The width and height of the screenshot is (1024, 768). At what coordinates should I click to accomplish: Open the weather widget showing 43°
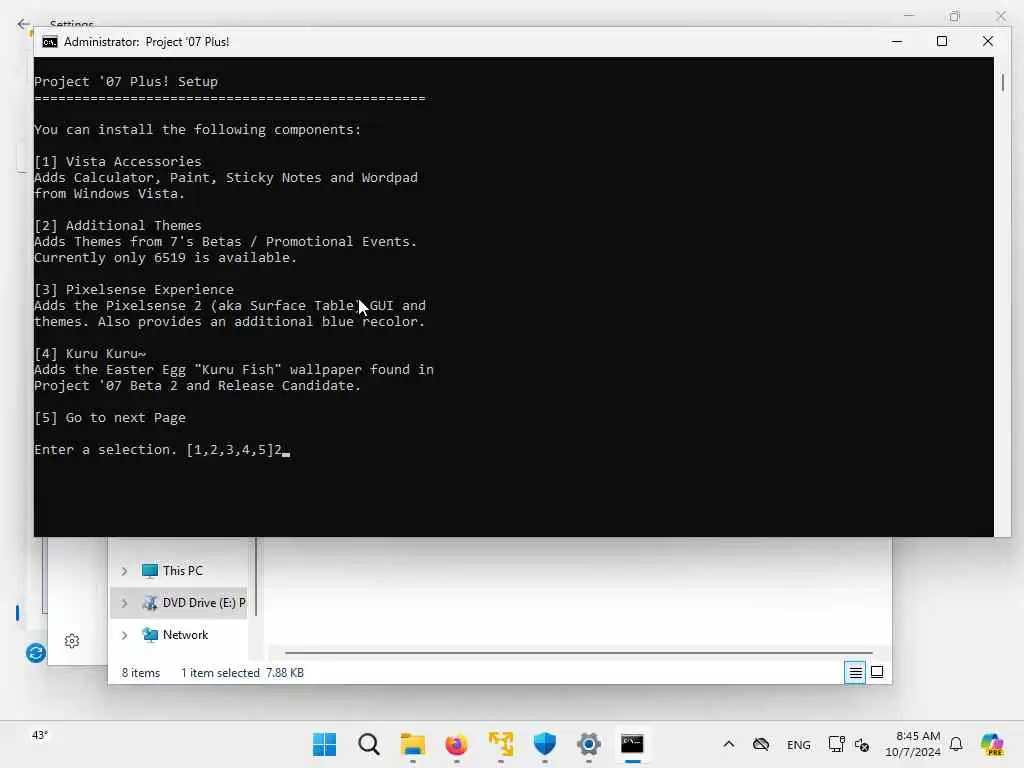tap(40, 735)
